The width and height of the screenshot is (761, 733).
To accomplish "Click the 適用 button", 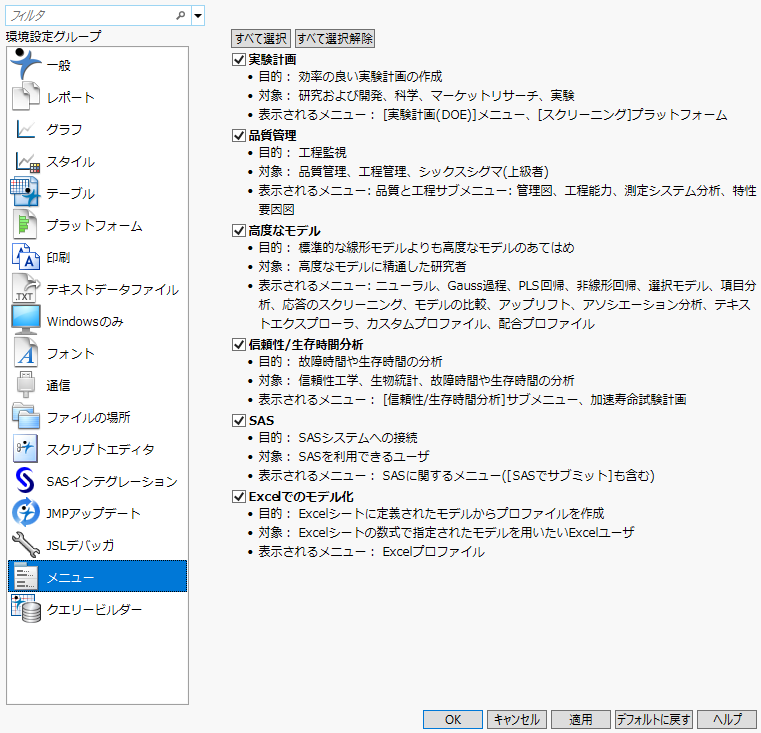I will [x=580, y=719].
